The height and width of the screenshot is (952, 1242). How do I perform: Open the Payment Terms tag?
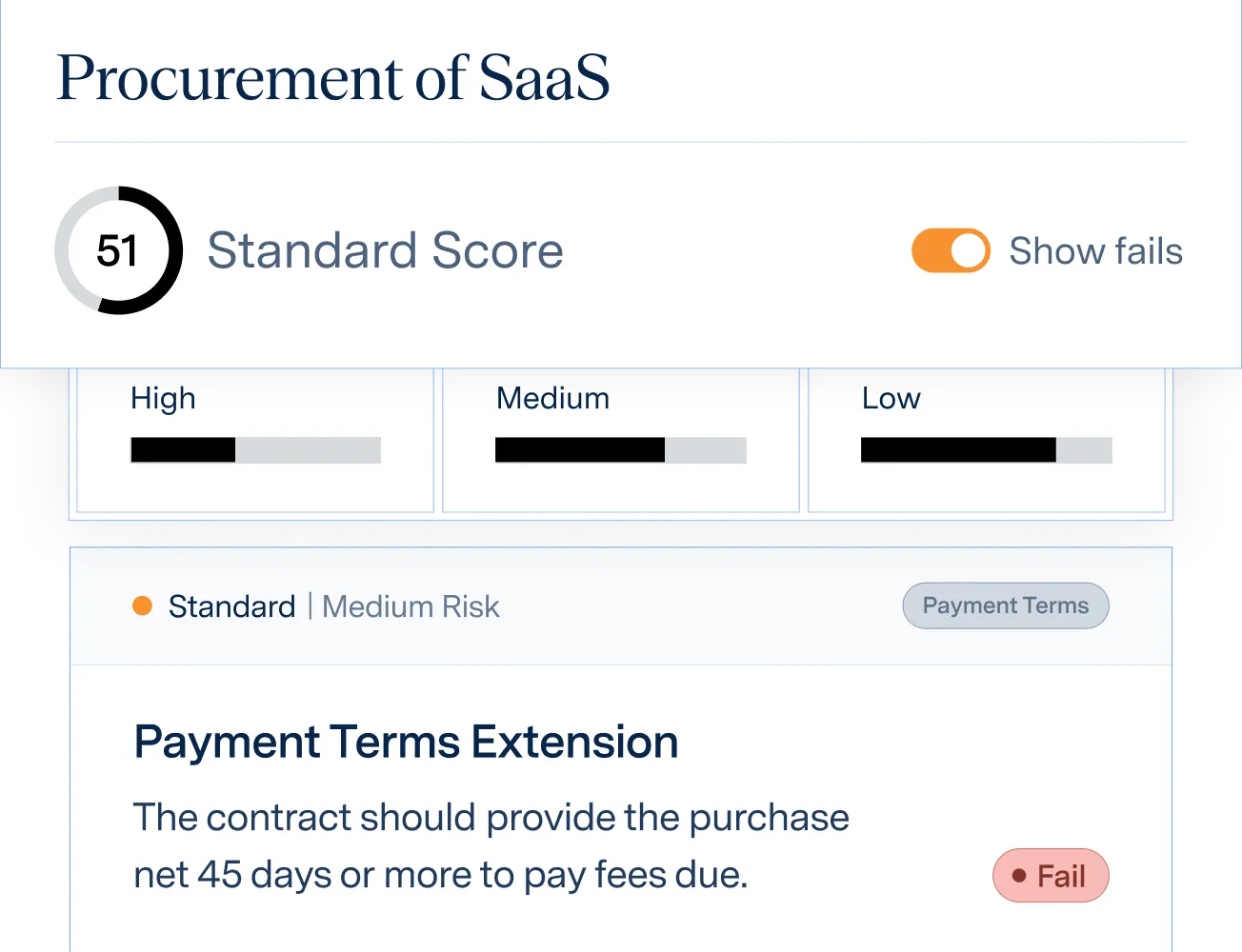[x=1006, y=605]
